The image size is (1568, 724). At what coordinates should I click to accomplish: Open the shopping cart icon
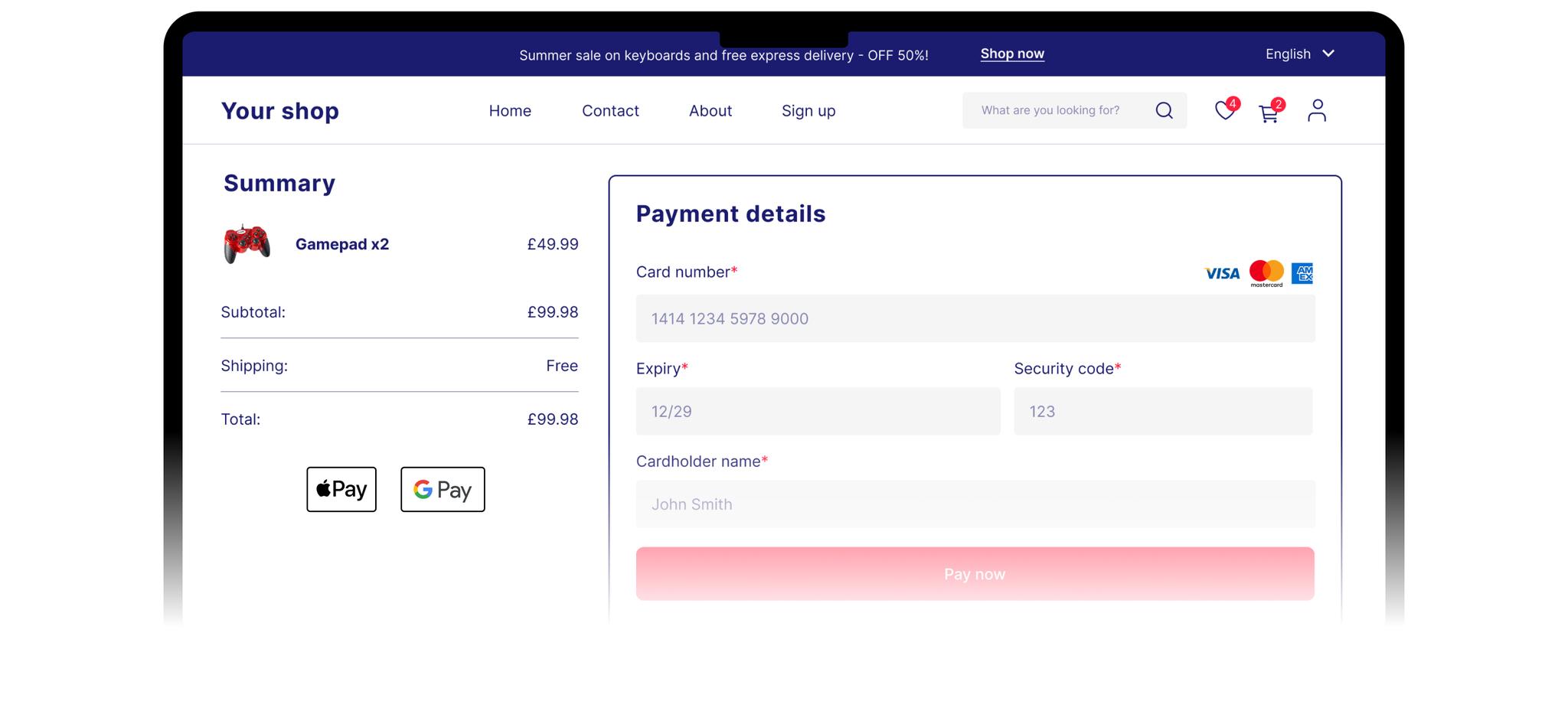(x=1269, y=113)
